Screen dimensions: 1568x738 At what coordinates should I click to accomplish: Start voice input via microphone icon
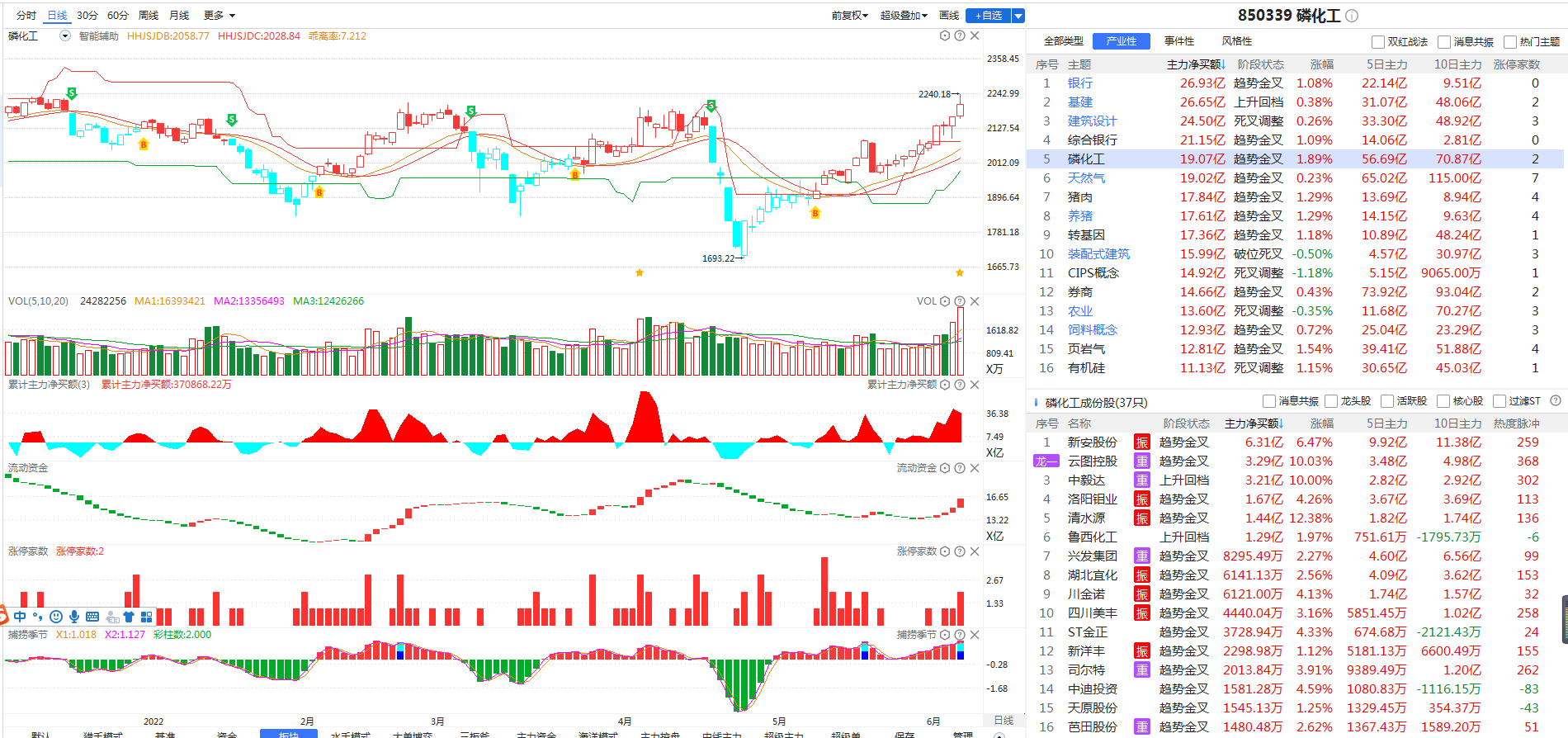point(74,617)
